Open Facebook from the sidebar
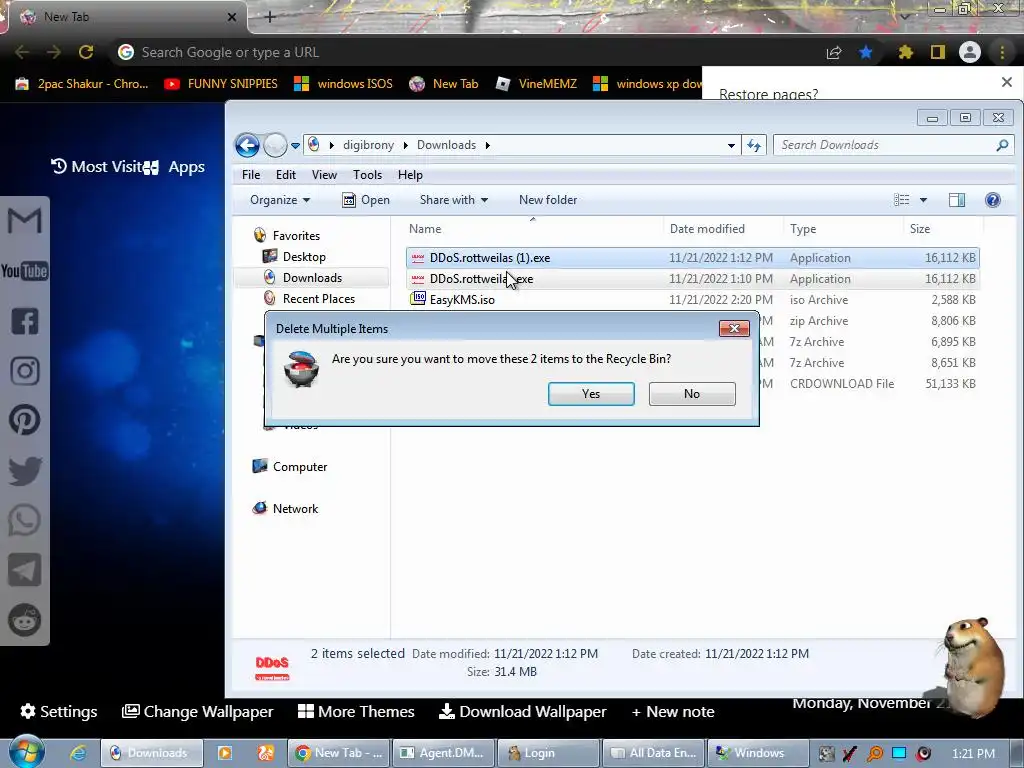This screenshot has height=768, width=1024. click(24, 321)
